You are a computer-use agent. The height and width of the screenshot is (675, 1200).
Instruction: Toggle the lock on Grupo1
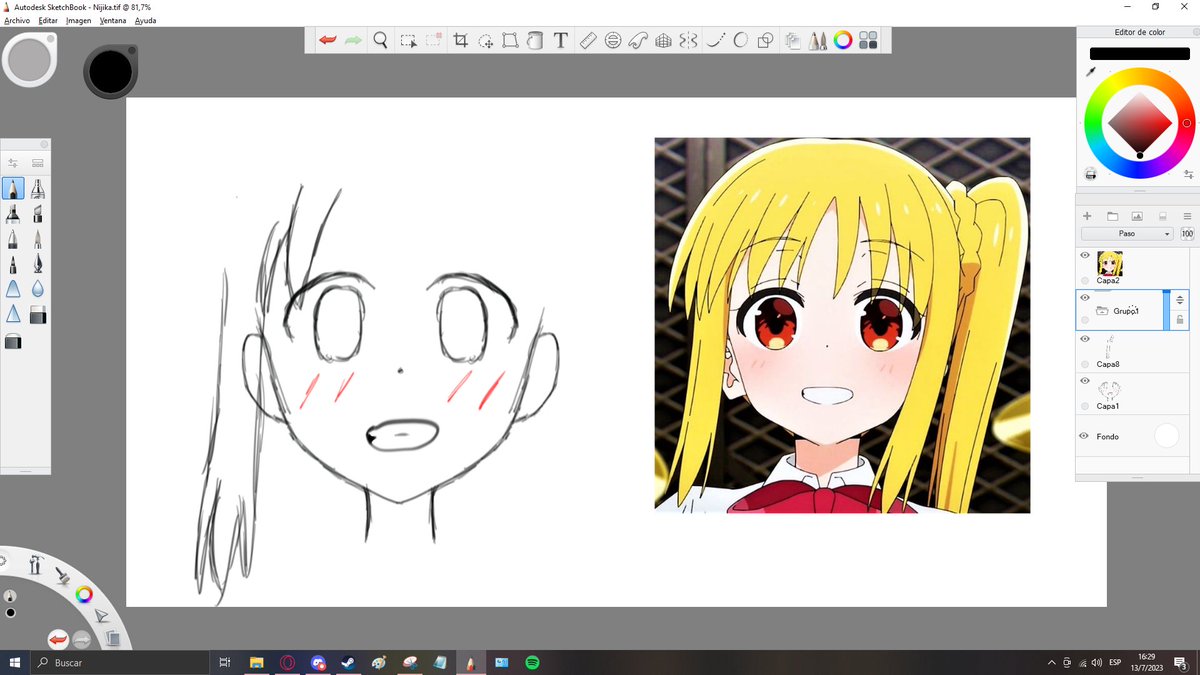pos(1180,320)
